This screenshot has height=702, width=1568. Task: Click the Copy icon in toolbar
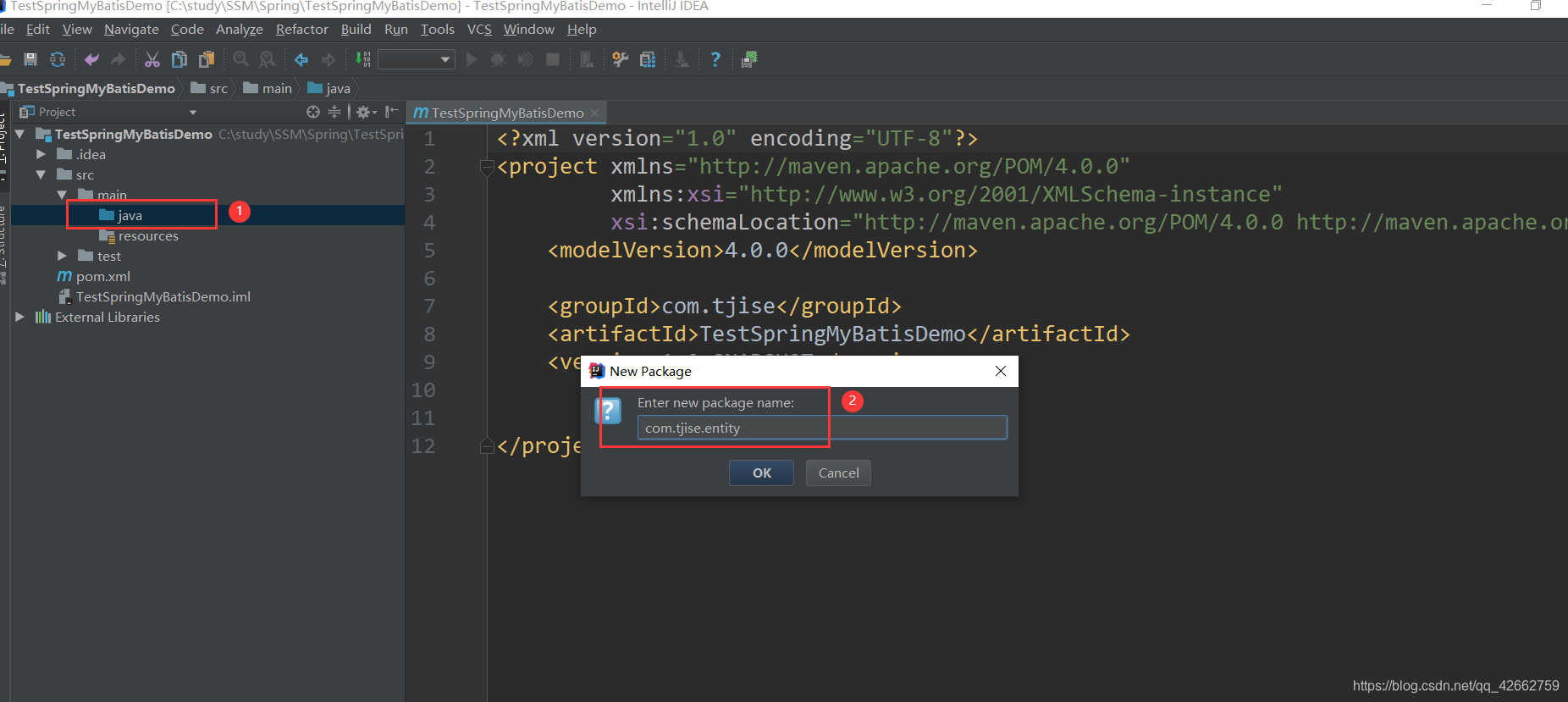tap(179, 59)
